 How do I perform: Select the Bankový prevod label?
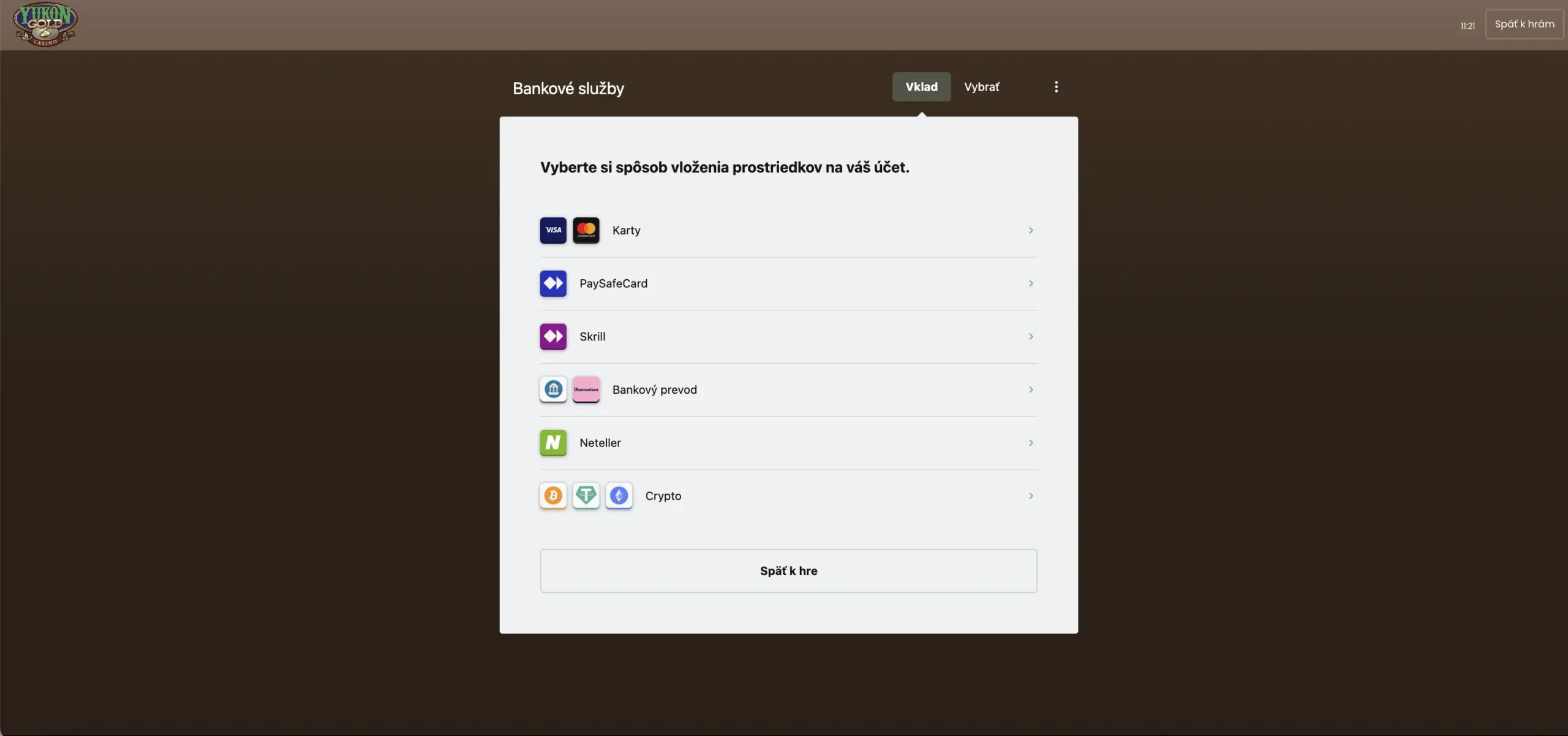654,390
